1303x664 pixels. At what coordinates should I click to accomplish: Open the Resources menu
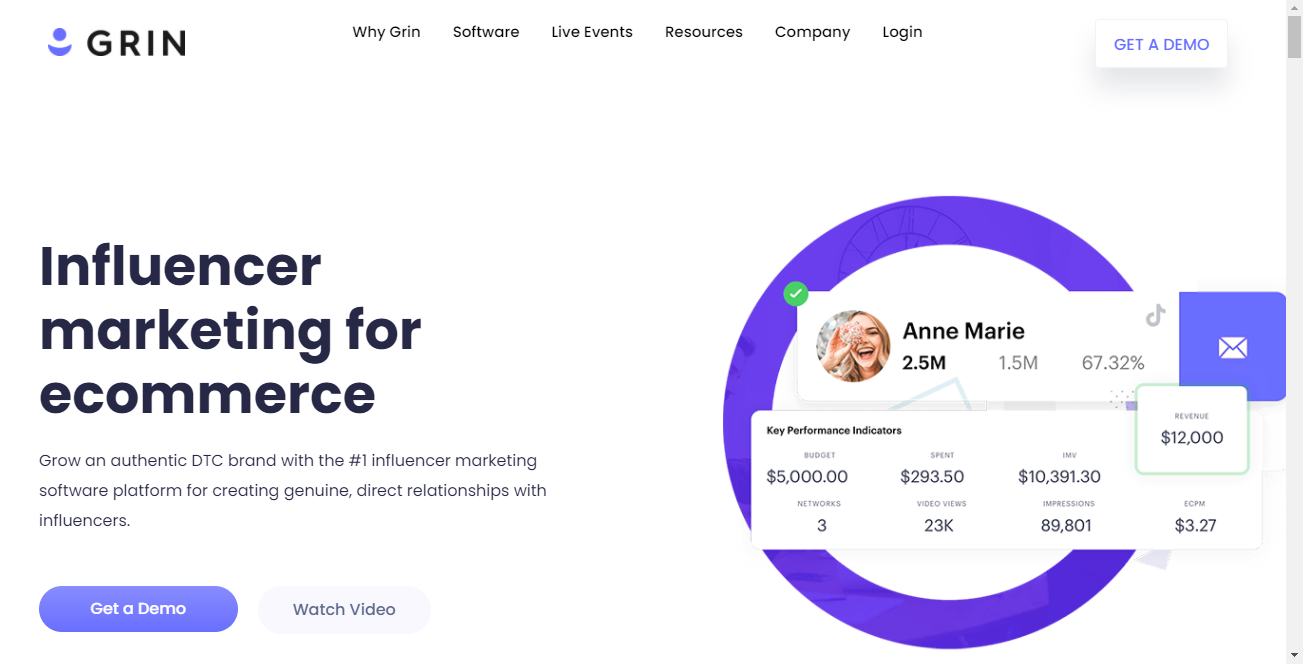[704, 32]
